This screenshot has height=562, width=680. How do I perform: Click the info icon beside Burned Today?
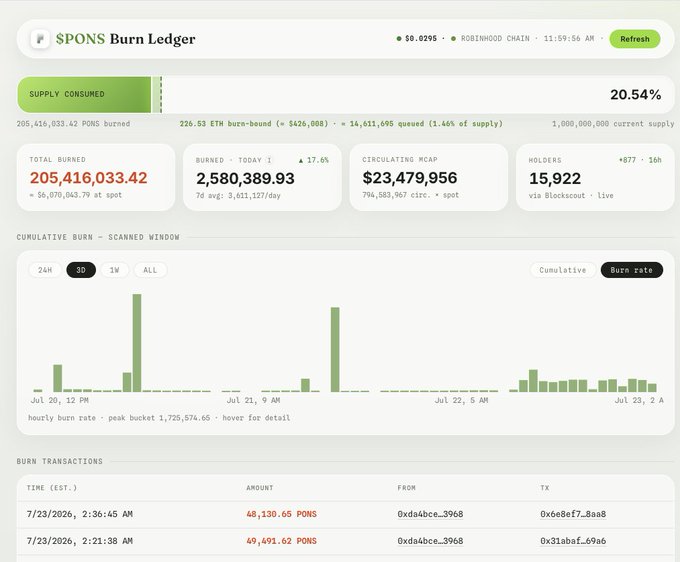(x=269, y=160)
